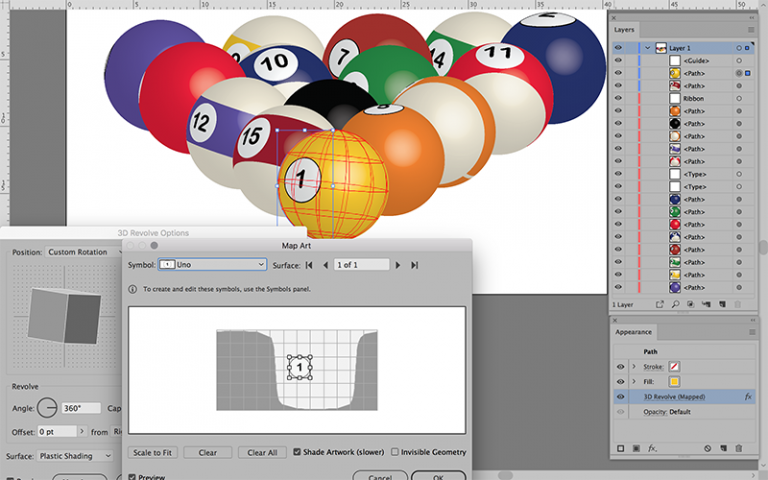Click the Stroke color swatch
Image resolution: width=768 pixels, height=480 pixels.
click(x=674, y=367)
